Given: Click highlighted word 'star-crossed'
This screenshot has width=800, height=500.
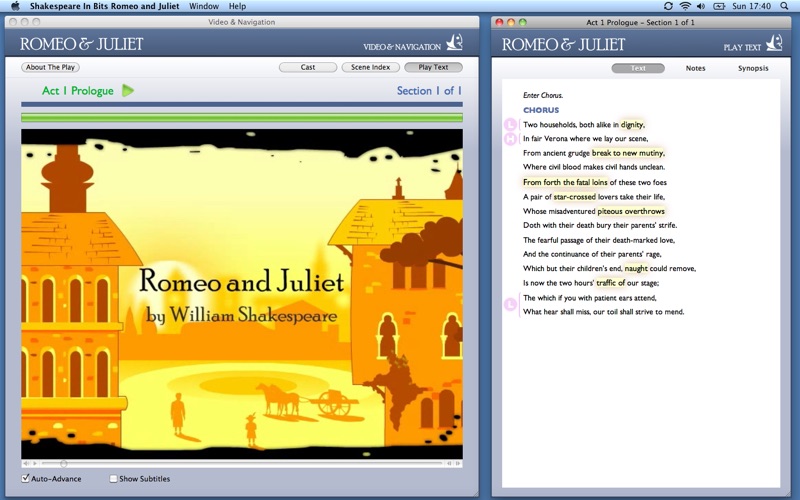Looking at the screenshot, I should pos(574,197).
